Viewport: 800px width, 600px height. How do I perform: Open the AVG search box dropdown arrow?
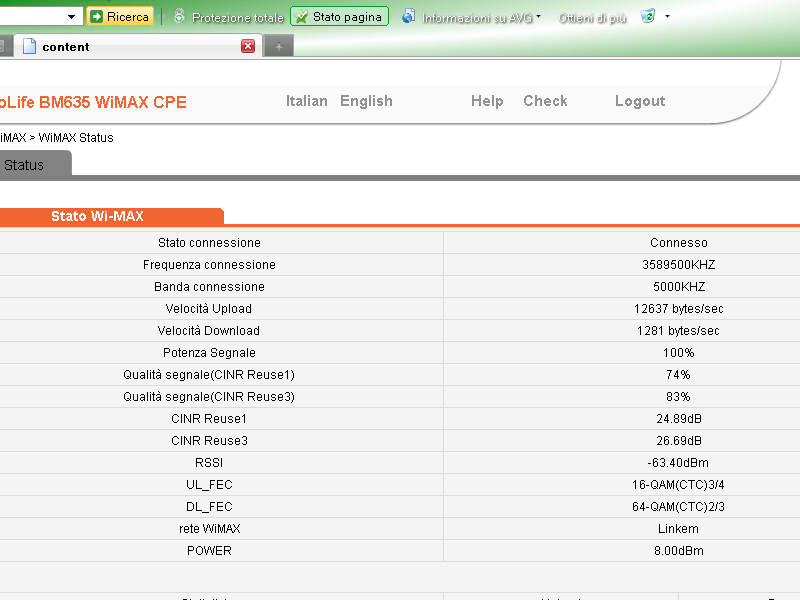pos(71,17)
